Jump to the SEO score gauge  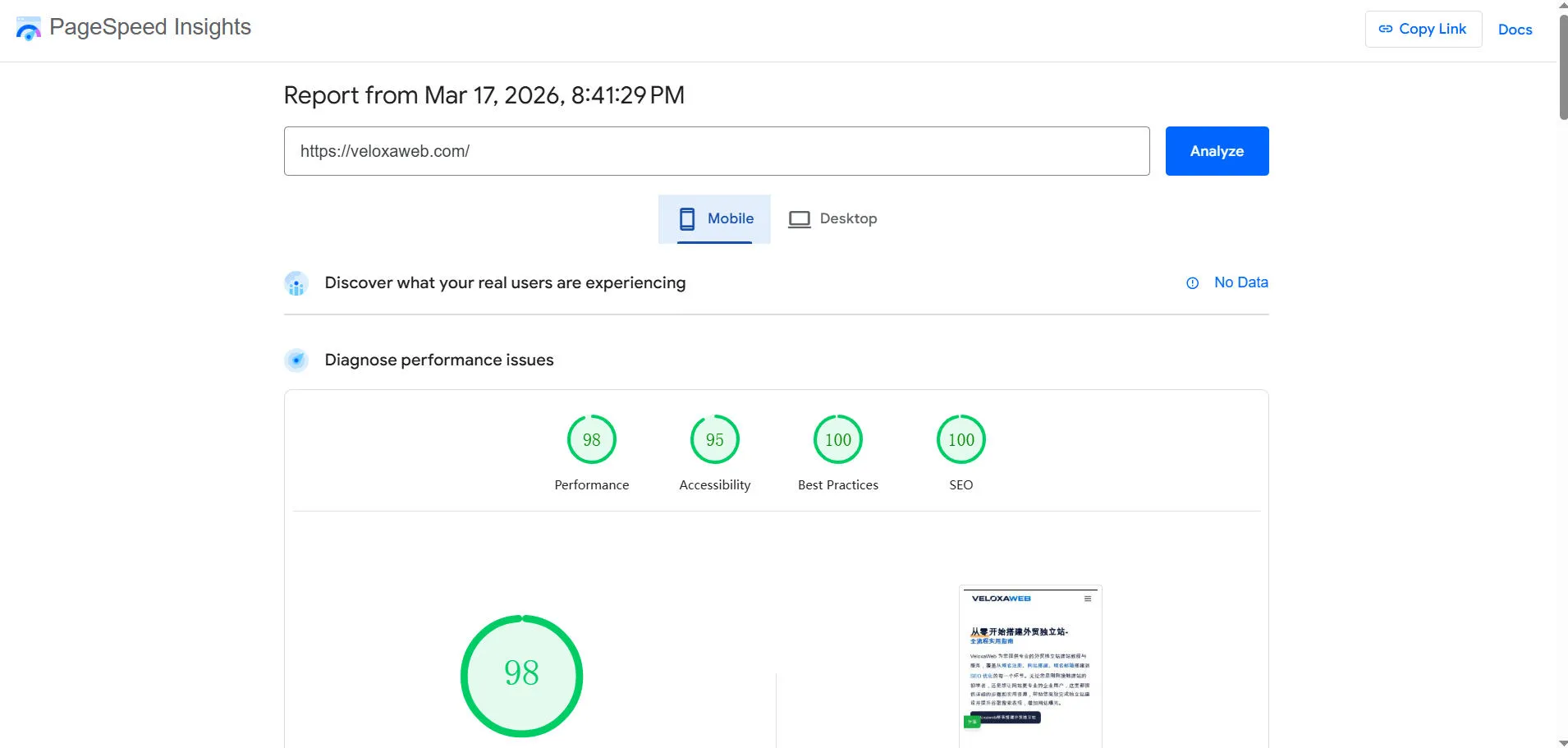[x=961, y=440]
